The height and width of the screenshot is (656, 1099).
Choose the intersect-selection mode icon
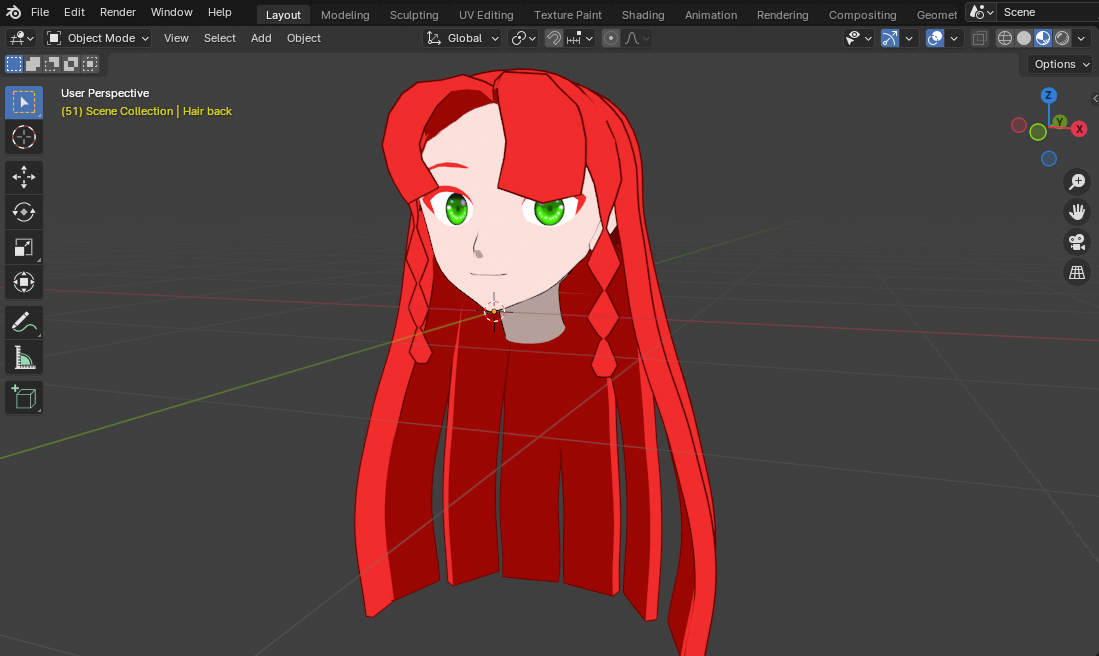(x=90, y=64)
